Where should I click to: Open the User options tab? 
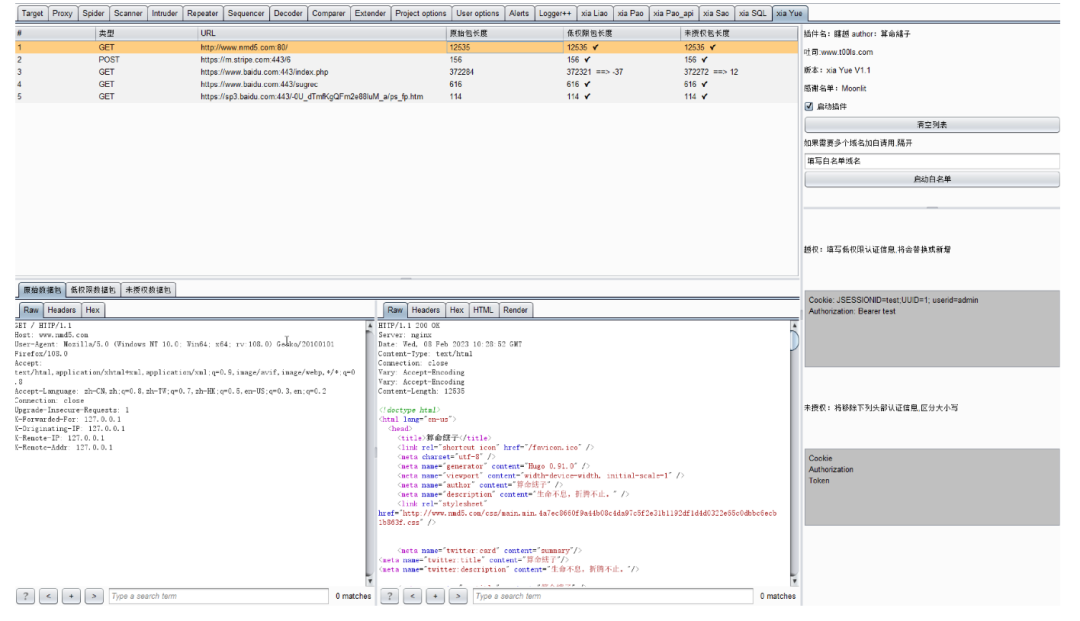477,13
